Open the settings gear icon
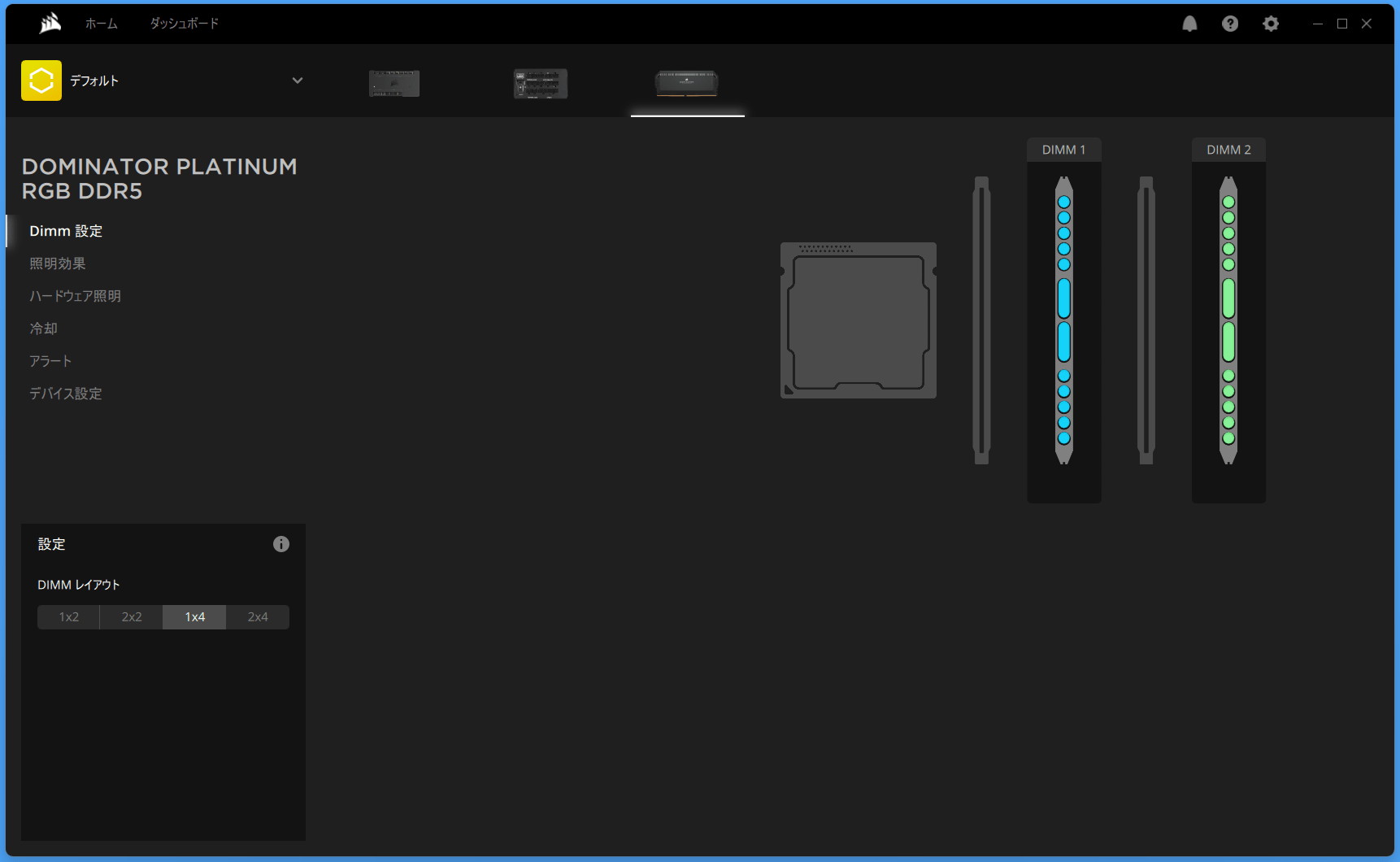This screenshot has height=862, width=1400. click(x=1271, y=24)
